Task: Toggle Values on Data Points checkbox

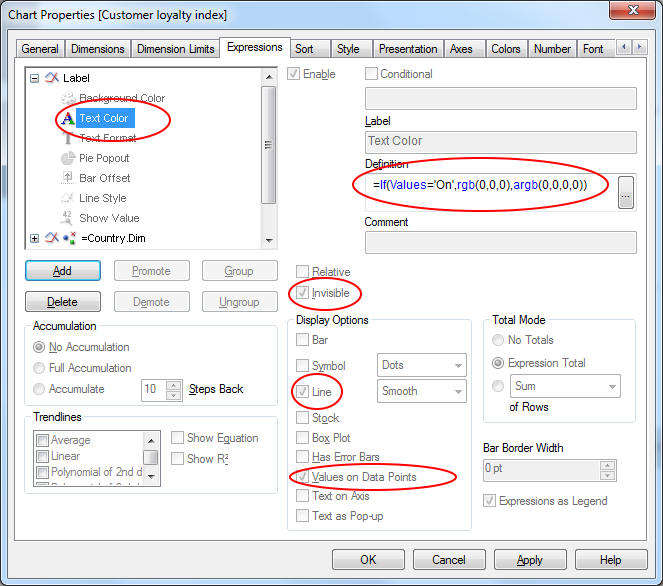Action: [302, 476]
